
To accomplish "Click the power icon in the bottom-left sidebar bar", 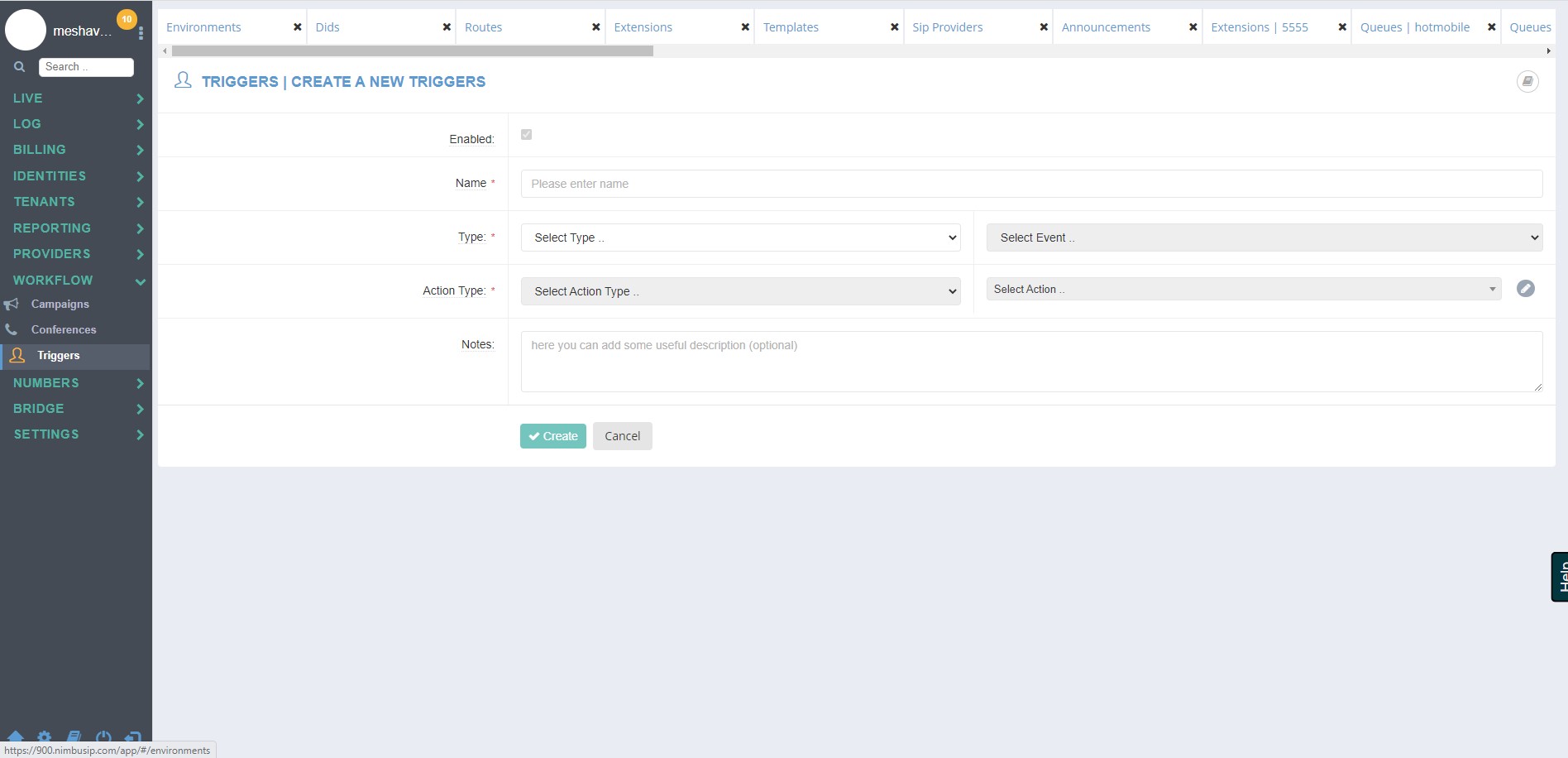I will pos(103,736).
